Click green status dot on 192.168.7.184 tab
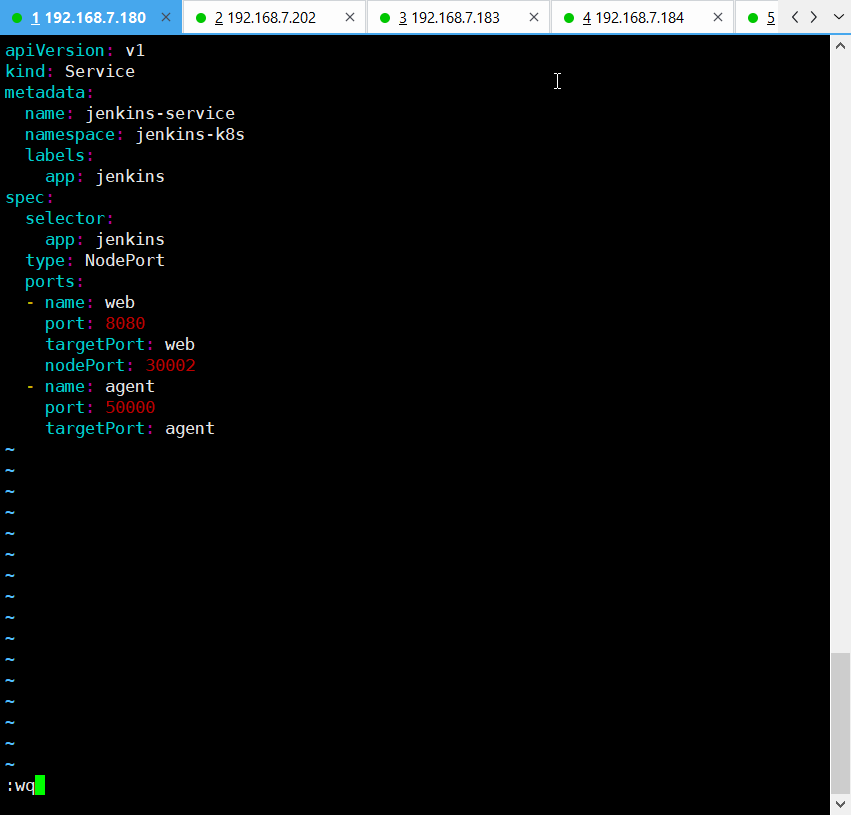 click(x=569, y=18)
